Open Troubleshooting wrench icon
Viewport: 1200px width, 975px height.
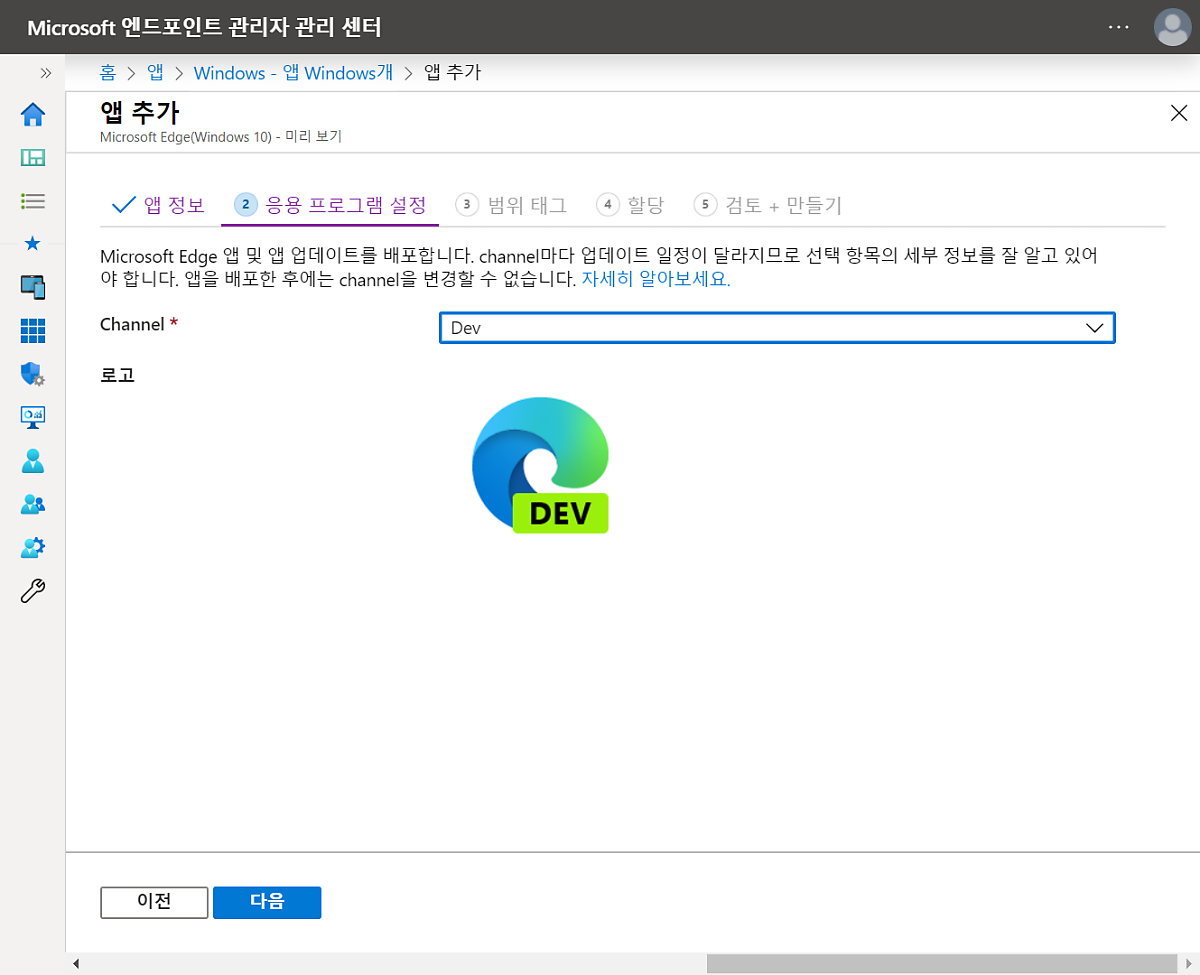(33, 591)
